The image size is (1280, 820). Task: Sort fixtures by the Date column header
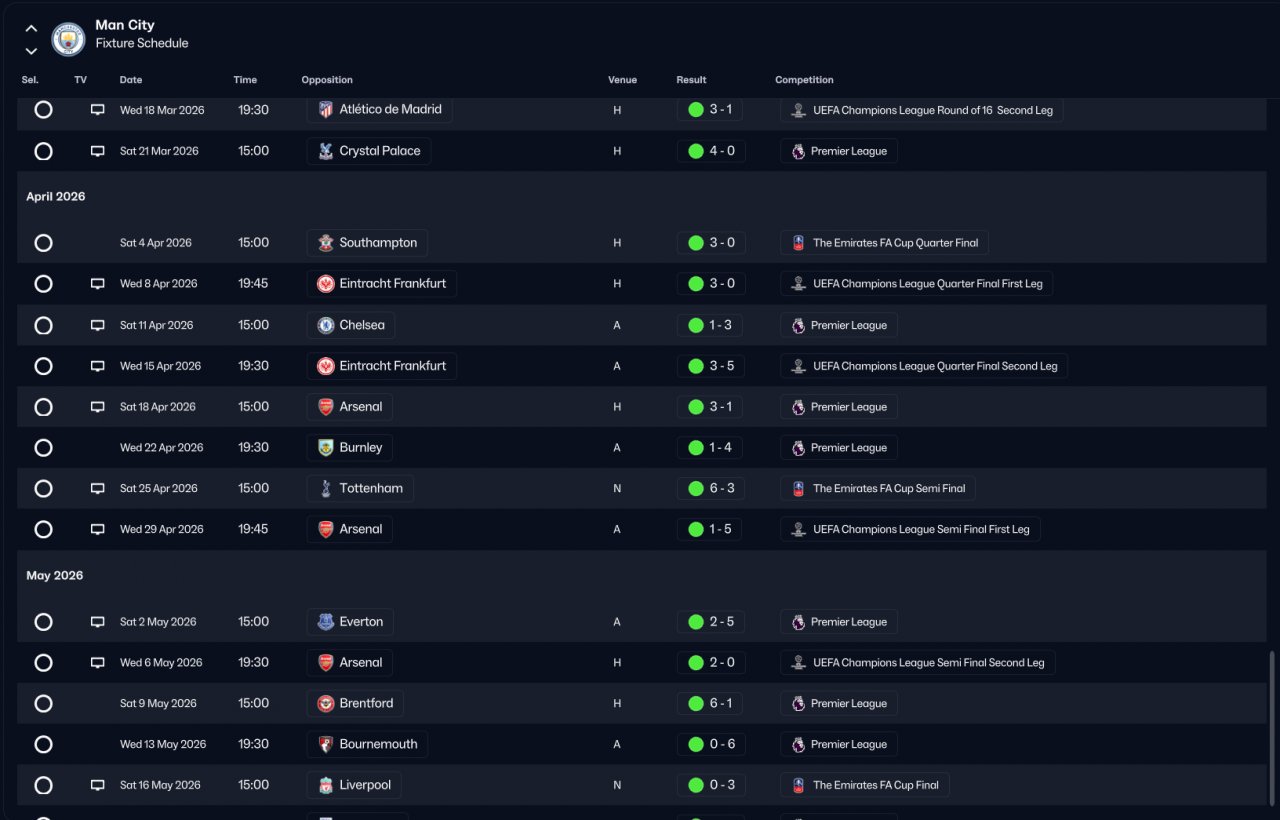[131, 80]
